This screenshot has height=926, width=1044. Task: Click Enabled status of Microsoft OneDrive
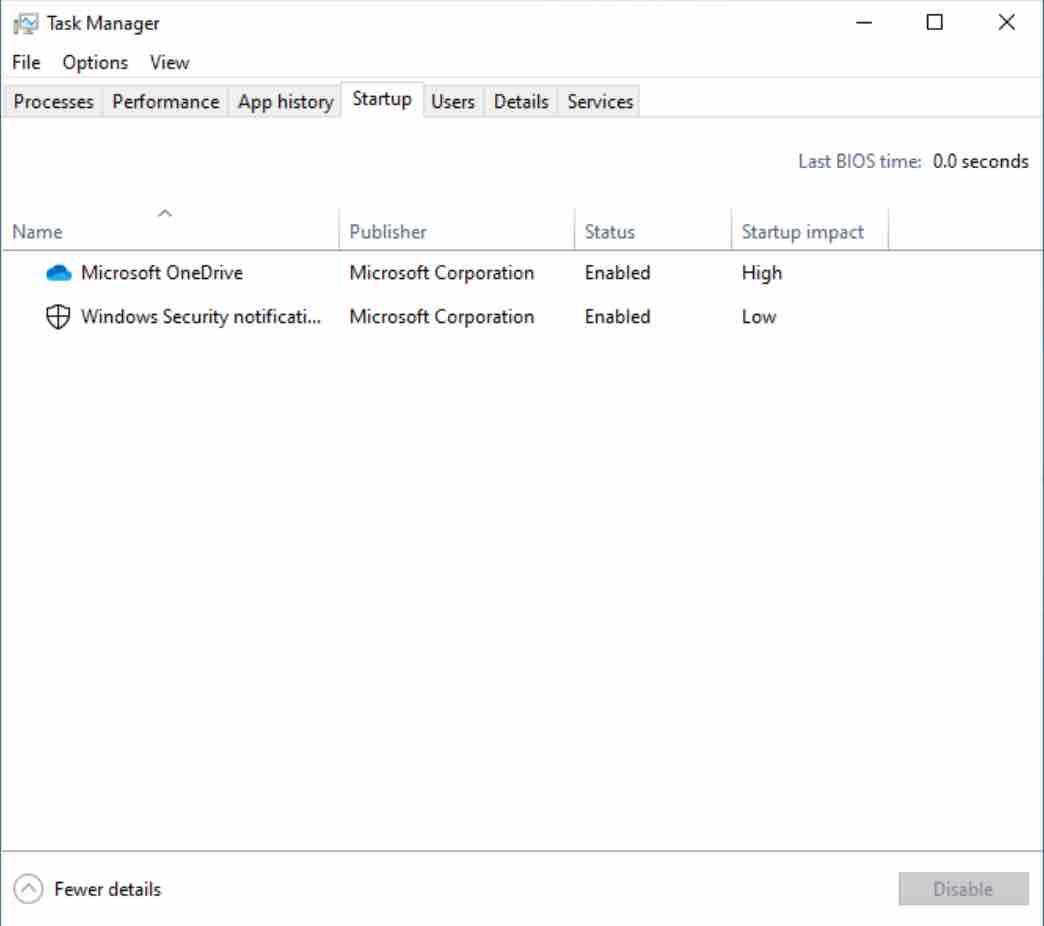tap(617, 273)
